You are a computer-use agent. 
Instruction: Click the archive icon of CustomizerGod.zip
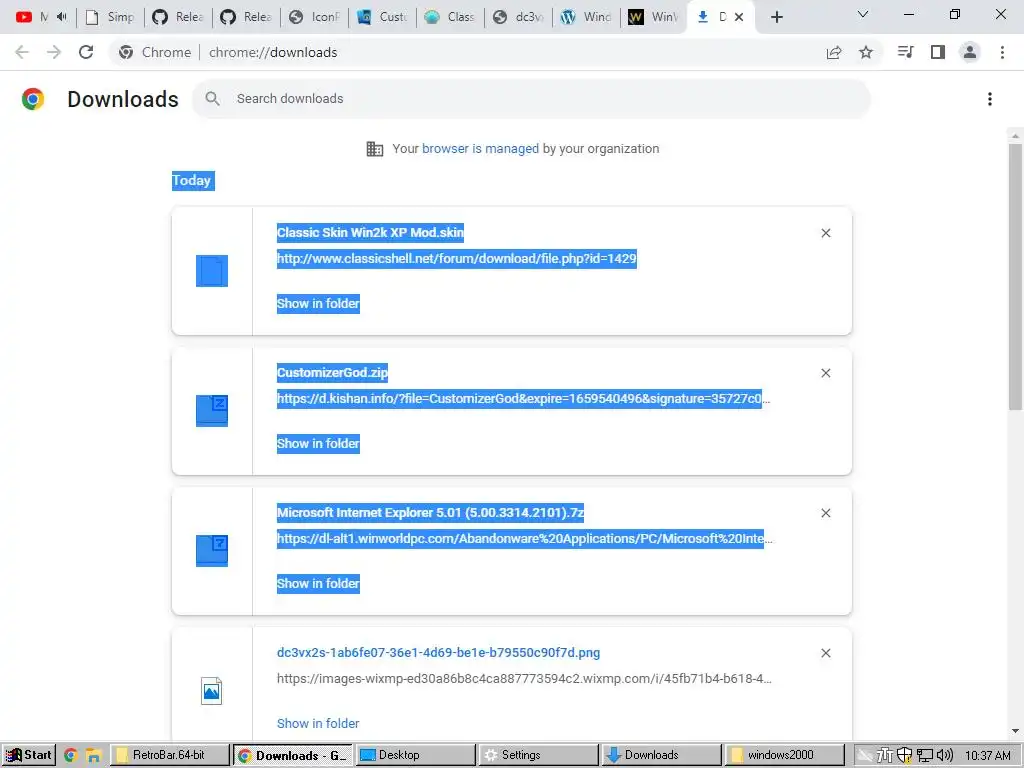tap(212, 411)
